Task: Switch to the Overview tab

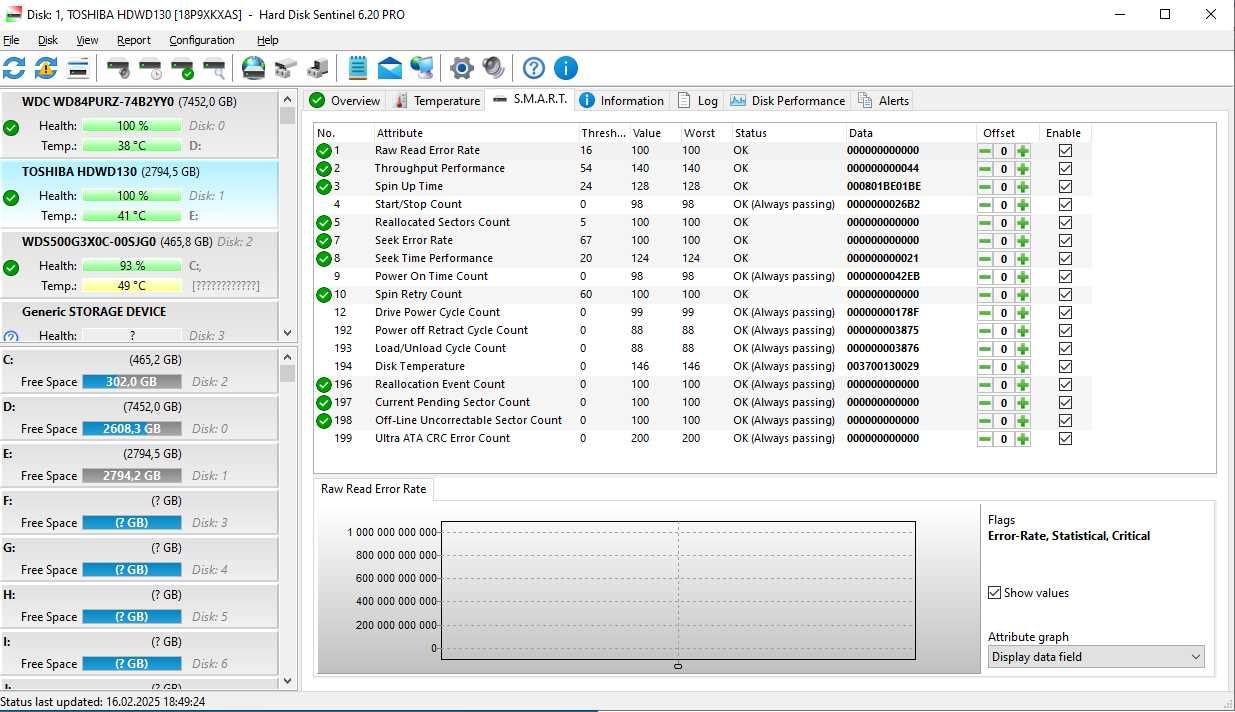Action: (x=345, y=100)
